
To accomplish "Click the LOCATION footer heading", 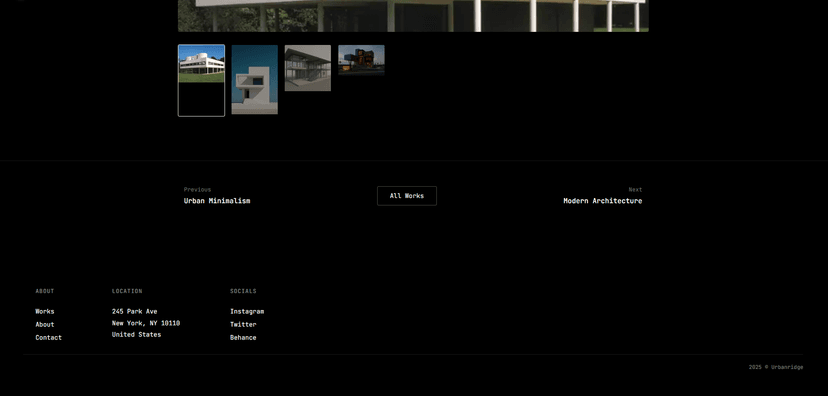I will 127,291.
